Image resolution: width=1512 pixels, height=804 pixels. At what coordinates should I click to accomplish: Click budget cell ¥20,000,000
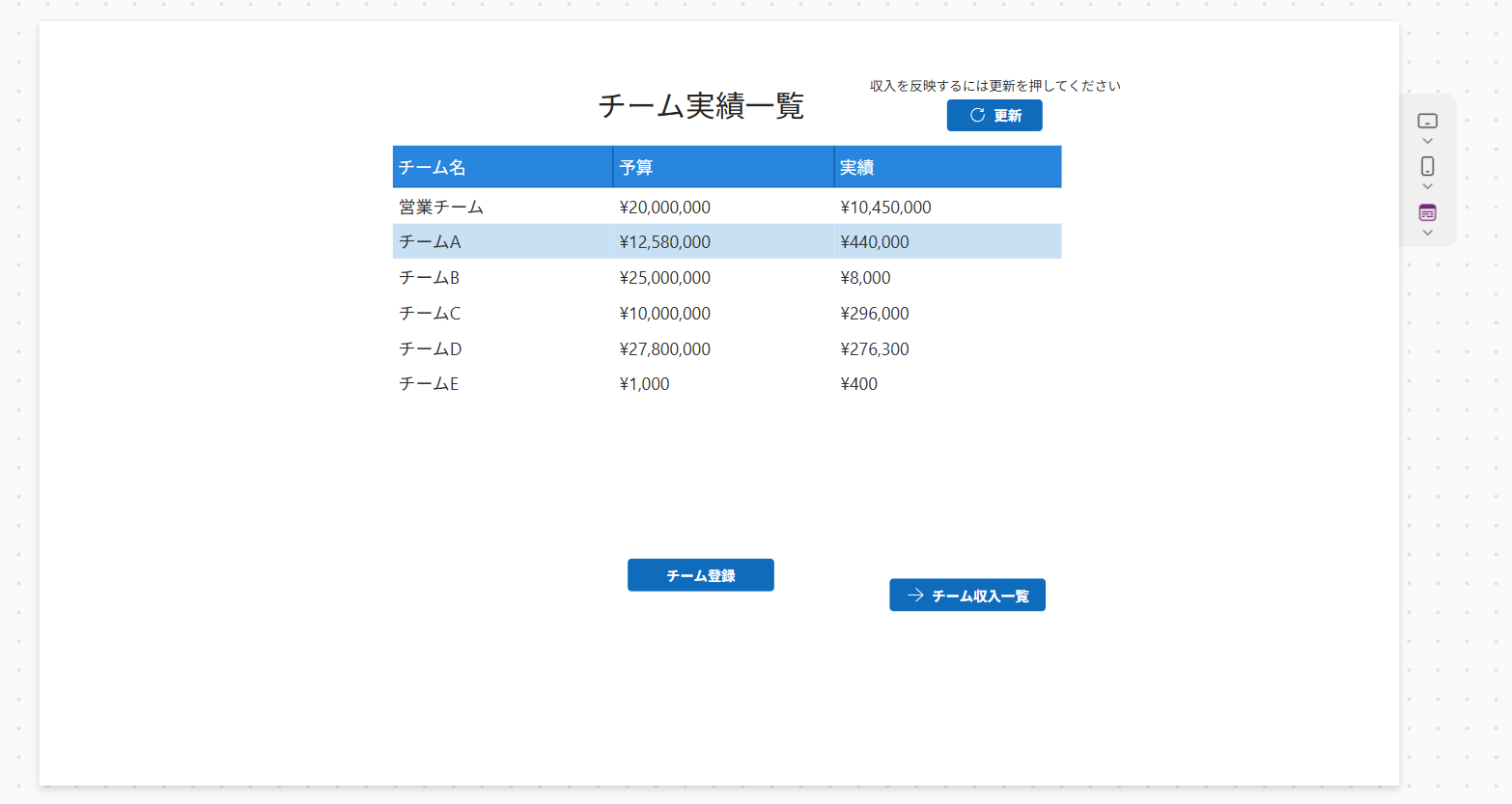pyautogui.click(x=665, y=208)
